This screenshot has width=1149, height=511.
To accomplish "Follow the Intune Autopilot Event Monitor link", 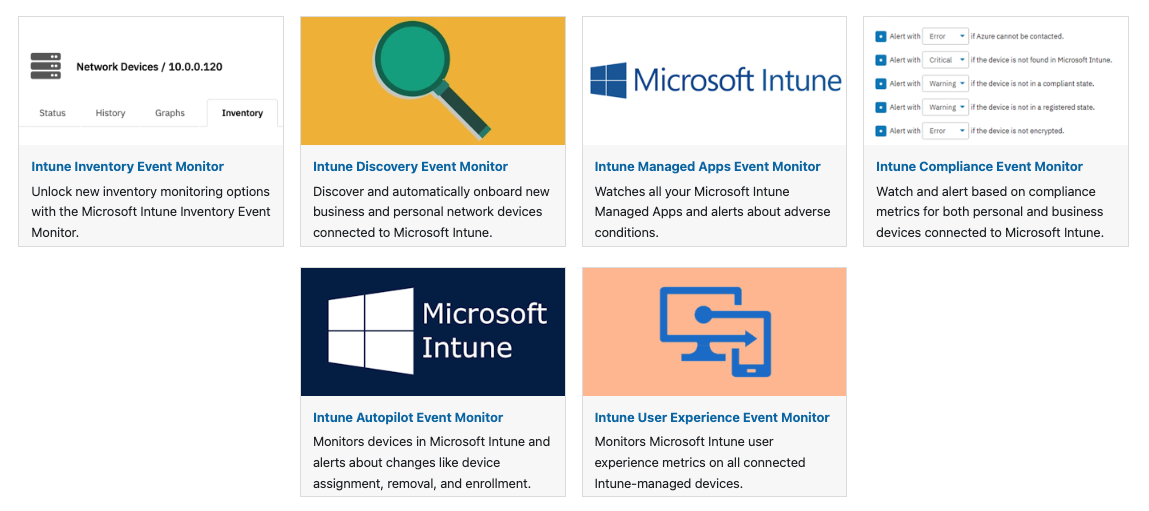I will click(408, 418).
